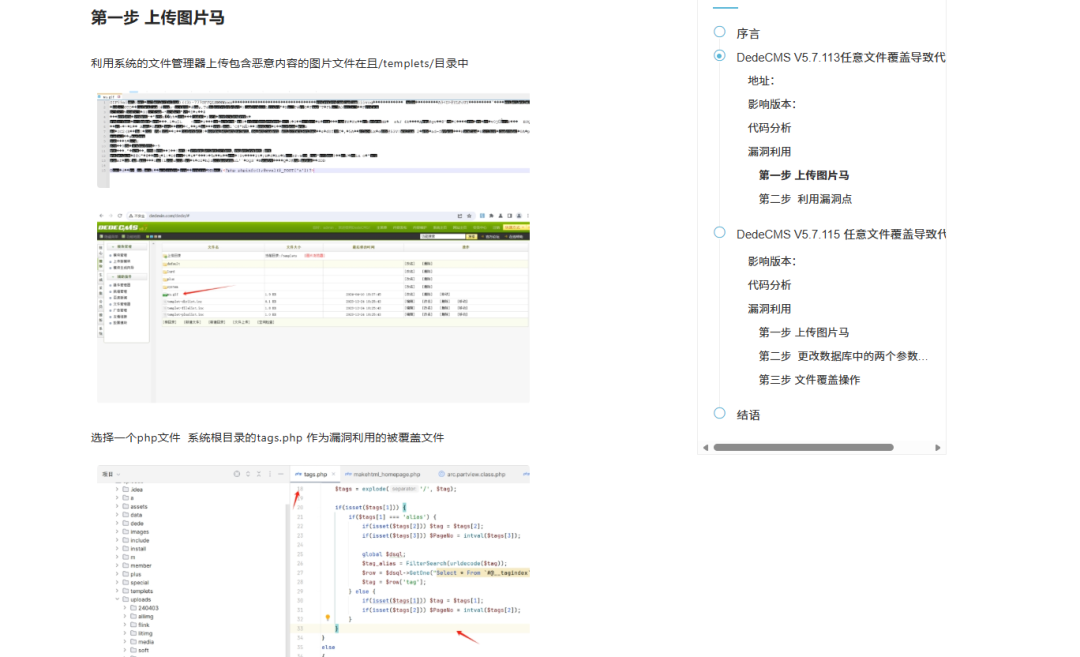The image size is (1080, 657).
Task: Click the 第一步 上传图片马 article heading
Action: pos(158,18)
